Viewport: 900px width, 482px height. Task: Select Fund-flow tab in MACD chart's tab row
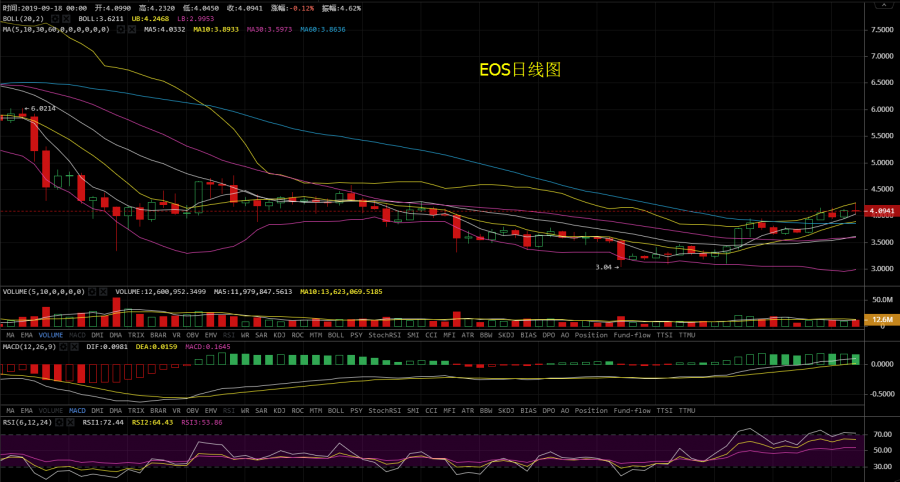pos(632,411)
